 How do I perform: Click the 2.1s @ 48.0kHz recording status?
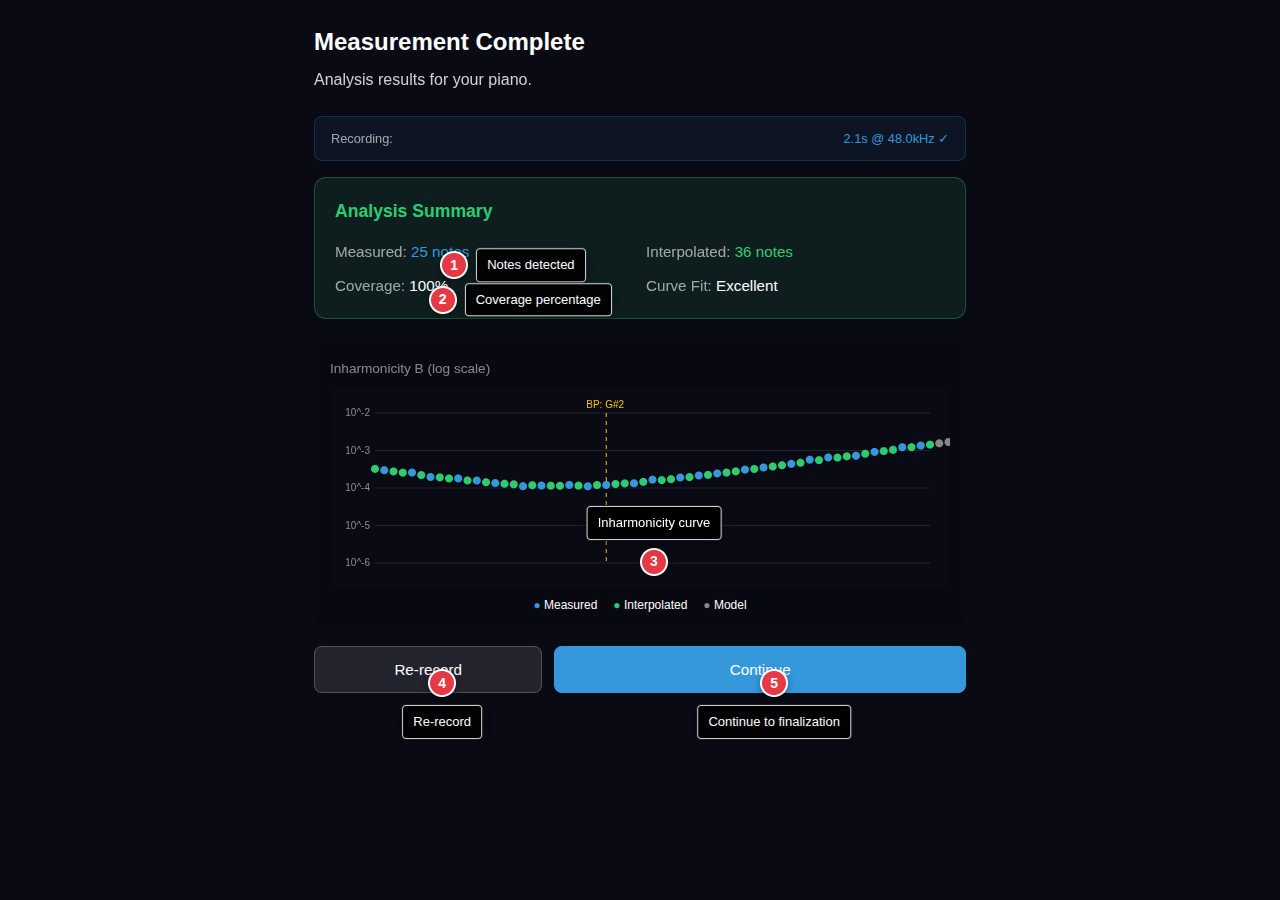click(889, 138)
